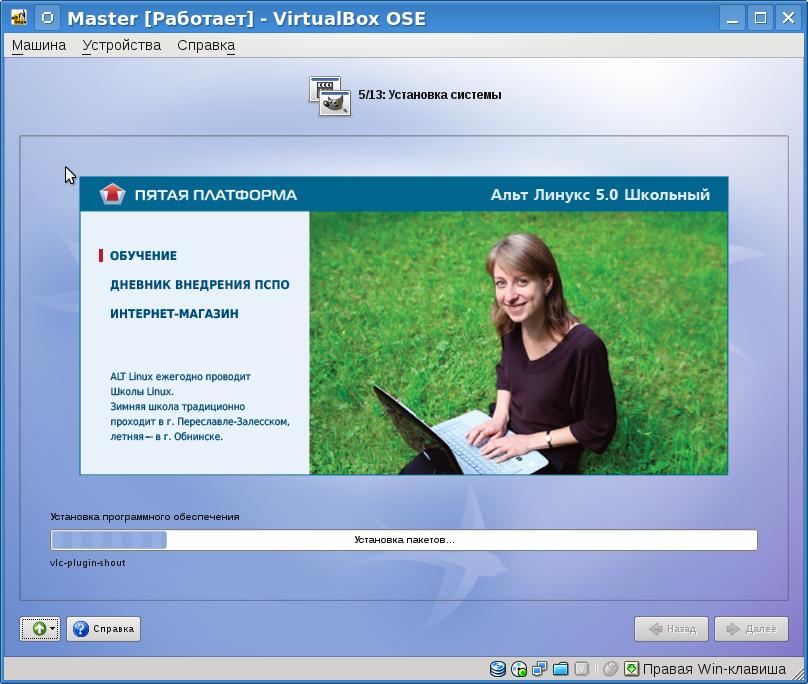
Task: Open the Устройства menu
Action: pos(121,45)
